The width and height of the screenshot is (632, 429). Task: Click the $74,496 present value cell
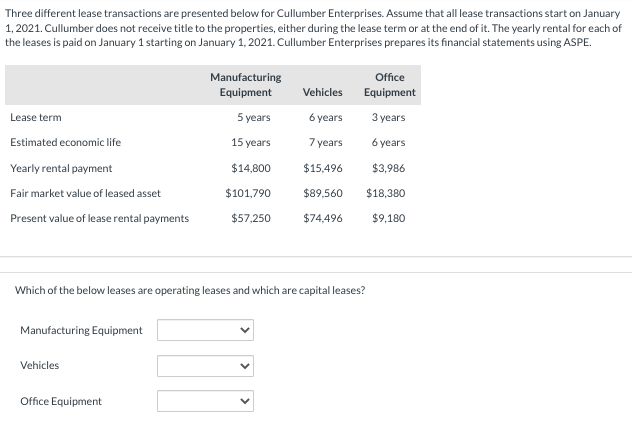click(322, 218)
